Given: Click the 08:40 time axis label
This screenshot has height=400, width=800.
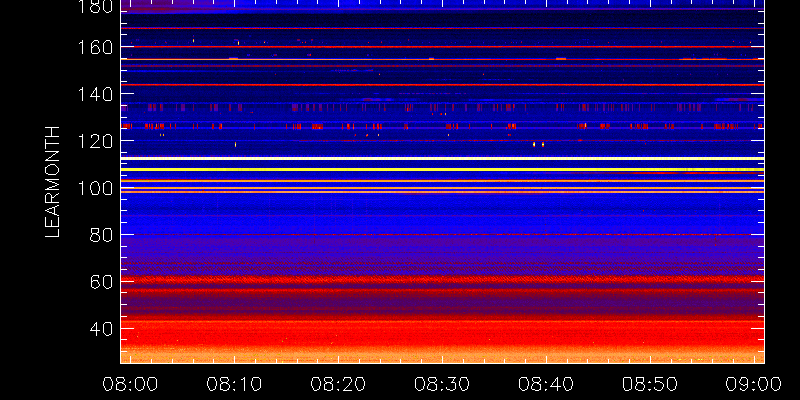Looking at the screenshot, I should (546, 384).
